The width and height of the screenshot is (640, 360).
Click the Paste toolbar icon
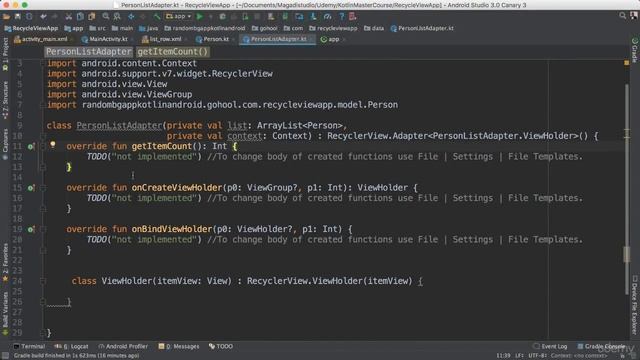(91, 17)
